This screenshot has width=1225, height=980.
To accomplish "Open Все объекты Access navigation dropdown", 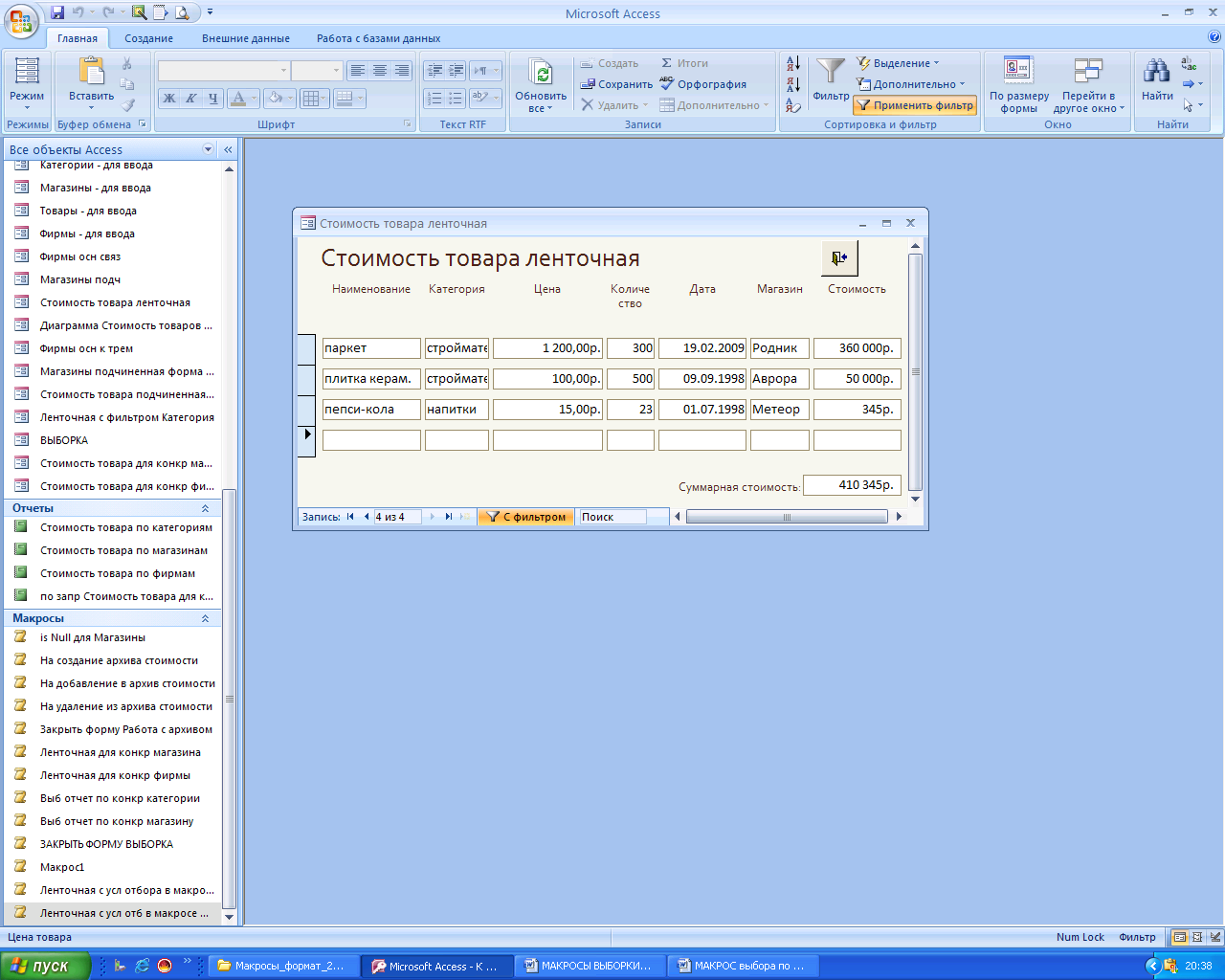I will [209, 149].
